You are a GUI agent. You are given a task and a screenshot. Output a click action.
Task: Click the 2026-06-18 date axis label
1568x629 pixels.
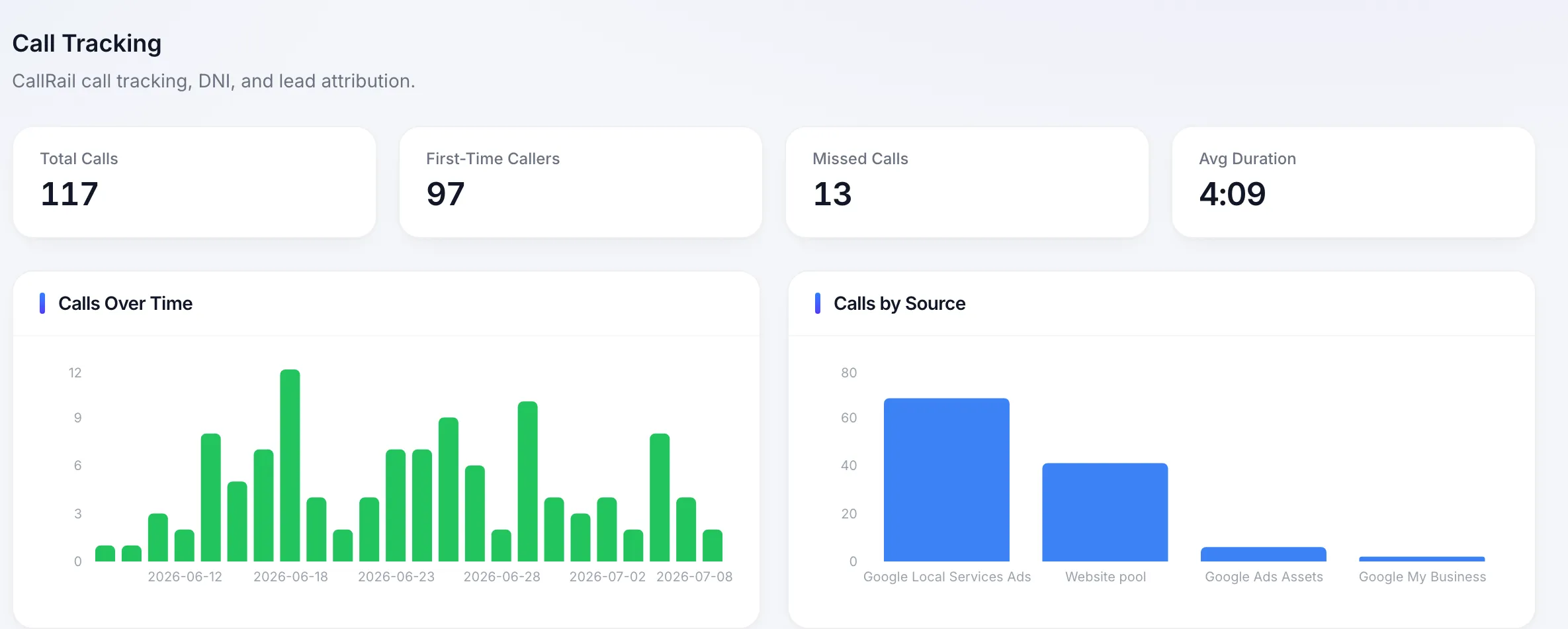point(290,577)
